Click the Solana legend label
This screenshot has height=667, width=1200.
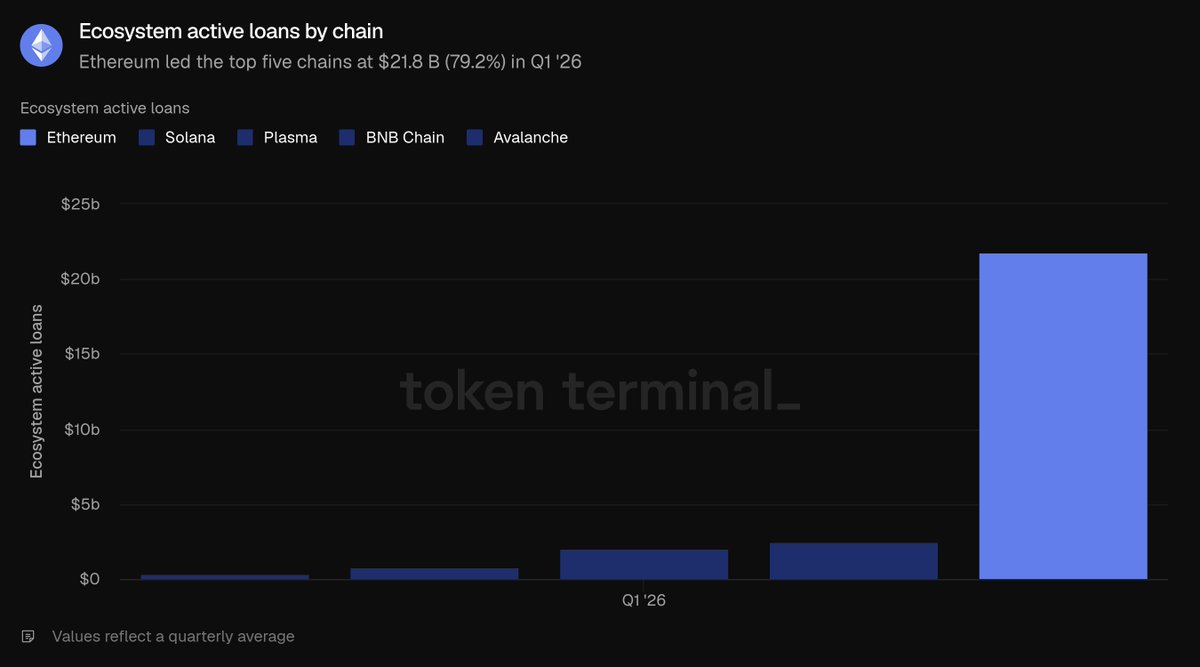click(x=190, y=137)
